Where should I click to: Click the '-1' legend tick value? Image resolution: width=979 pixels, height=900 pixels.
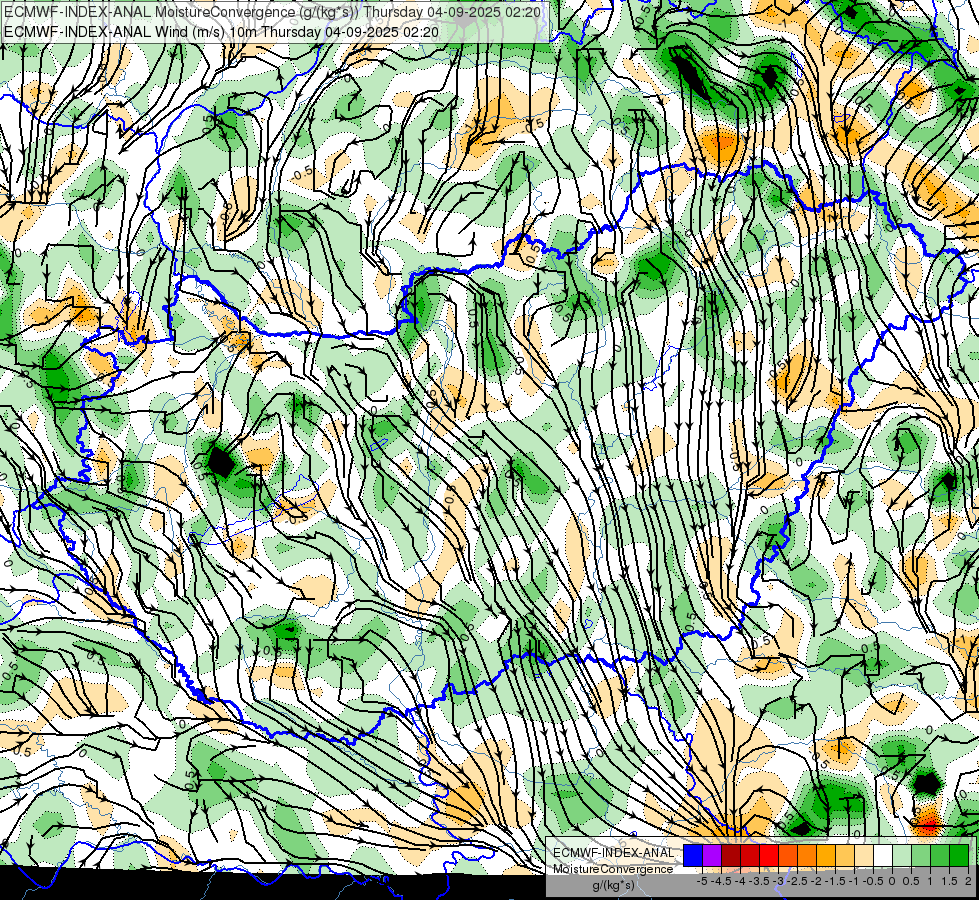click(854, 881)
